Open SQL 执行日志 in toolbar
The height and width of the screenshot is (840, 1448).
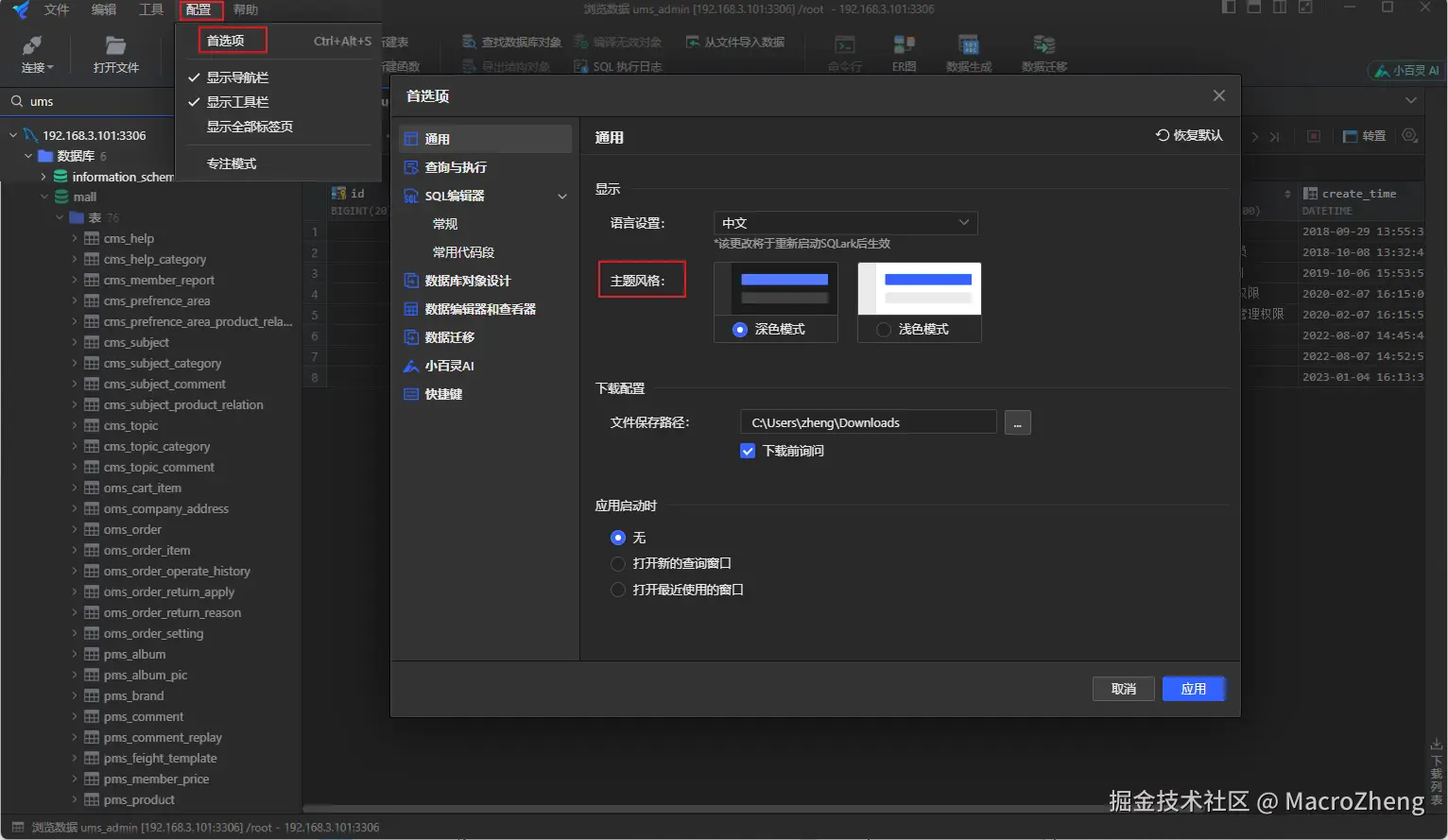[618, 67]
